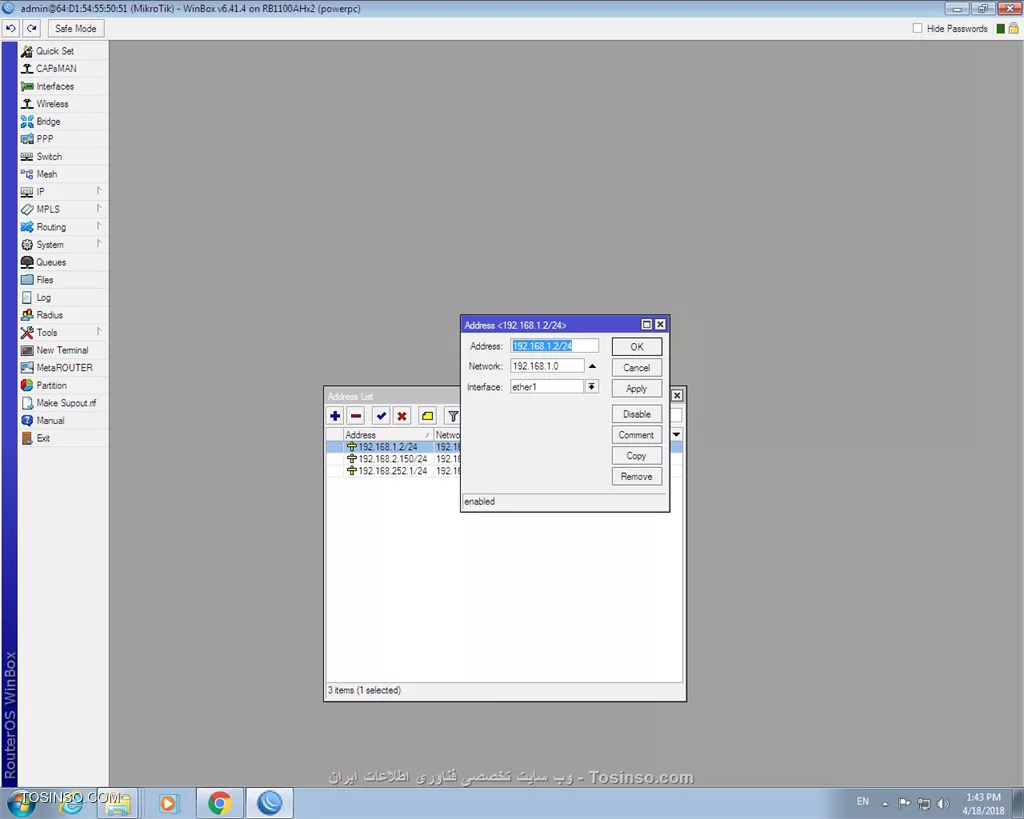Click the Partition pie icon

(x=27, y=385)
